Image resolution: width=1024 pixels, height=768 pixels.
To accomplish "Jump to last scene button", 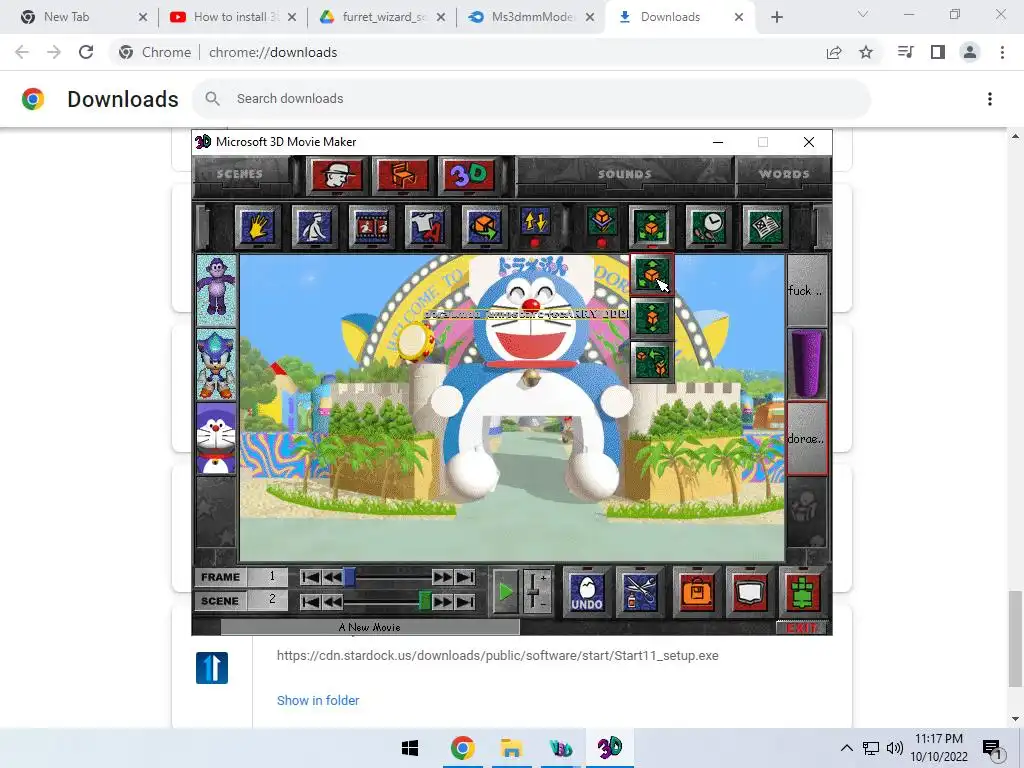I will [465, 601].
